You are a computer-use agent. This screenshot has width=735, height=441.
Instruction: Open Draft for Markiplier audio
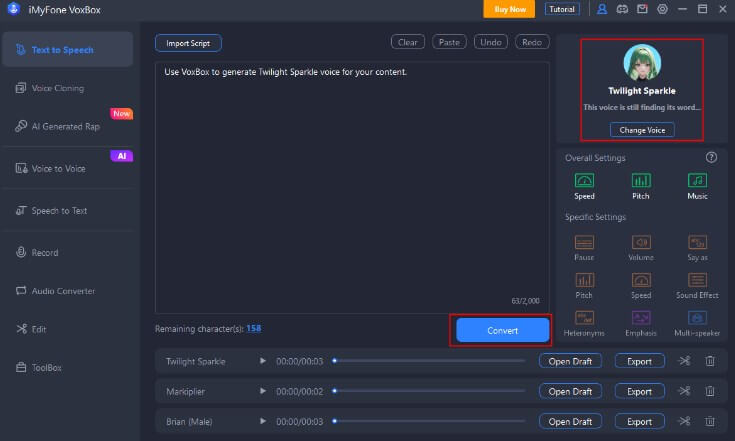pos(570,391)
